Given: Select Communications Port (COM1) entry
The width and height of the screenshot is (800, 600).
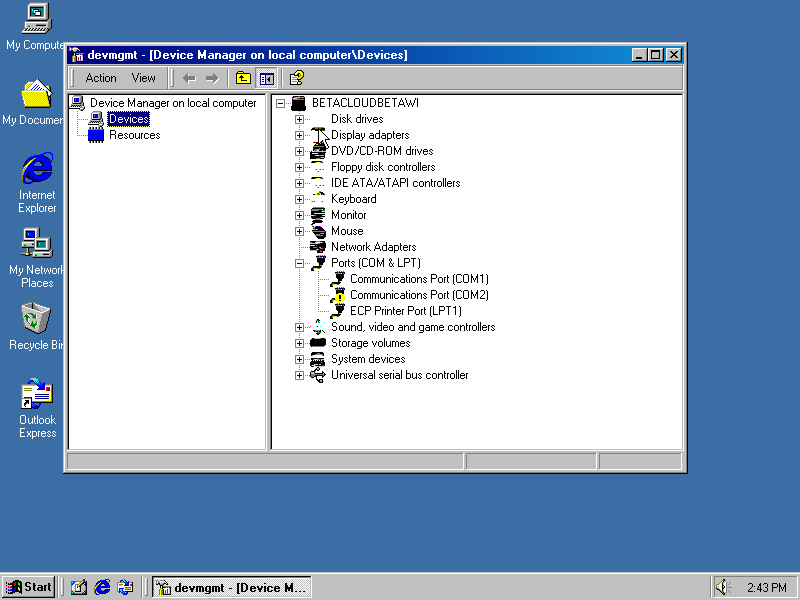Looking at the screenshot, I should [419, 279].
